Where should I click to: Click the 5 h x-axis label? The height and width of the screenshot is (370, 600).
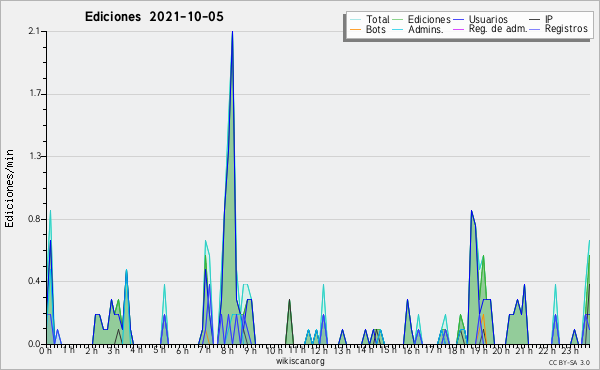tap(159, 350)
